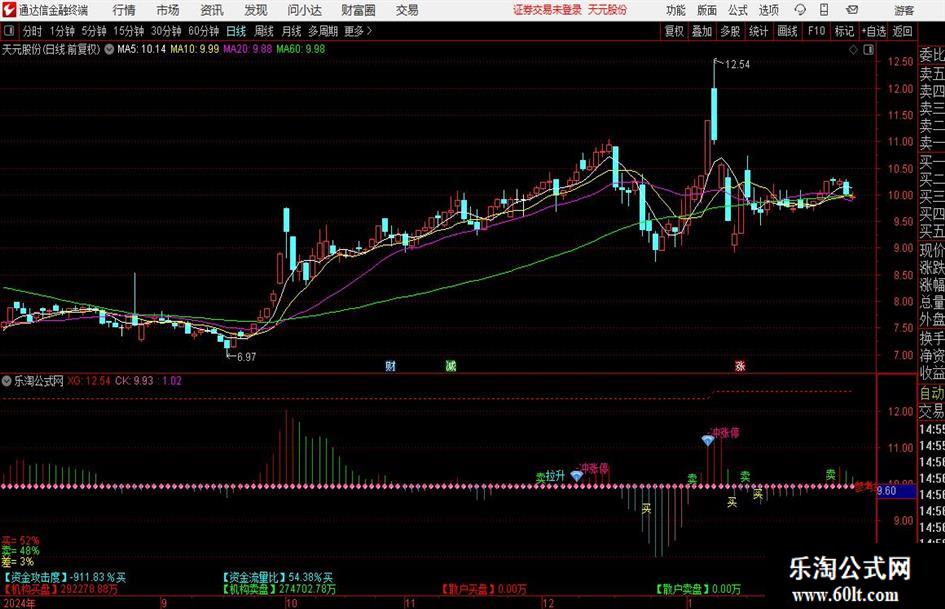The height and width of the screenshot is (609, 945).
Task: Open the 资讯 menu
Action: (212, 10)
